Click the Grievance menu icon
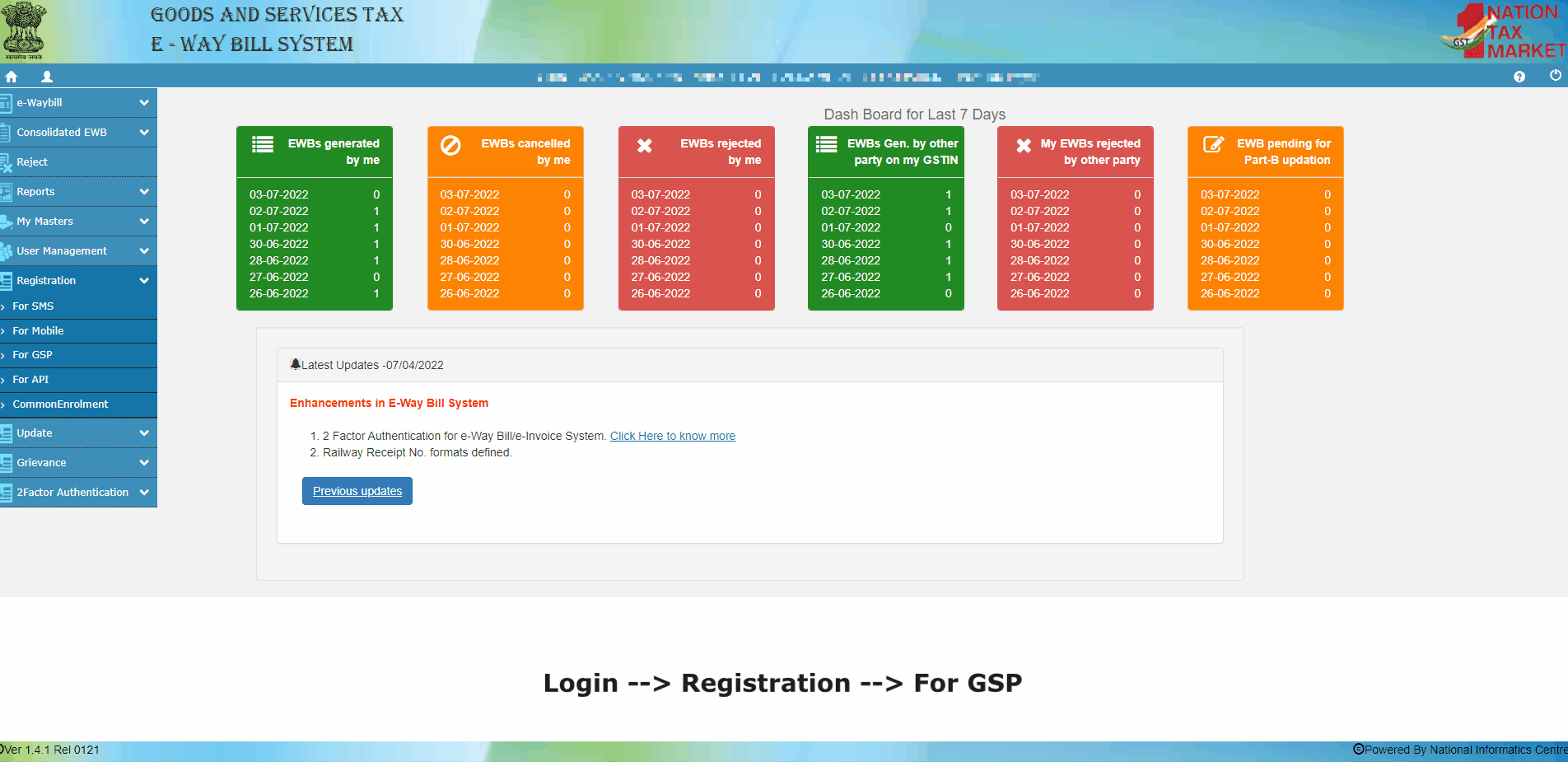 (6, 463)
